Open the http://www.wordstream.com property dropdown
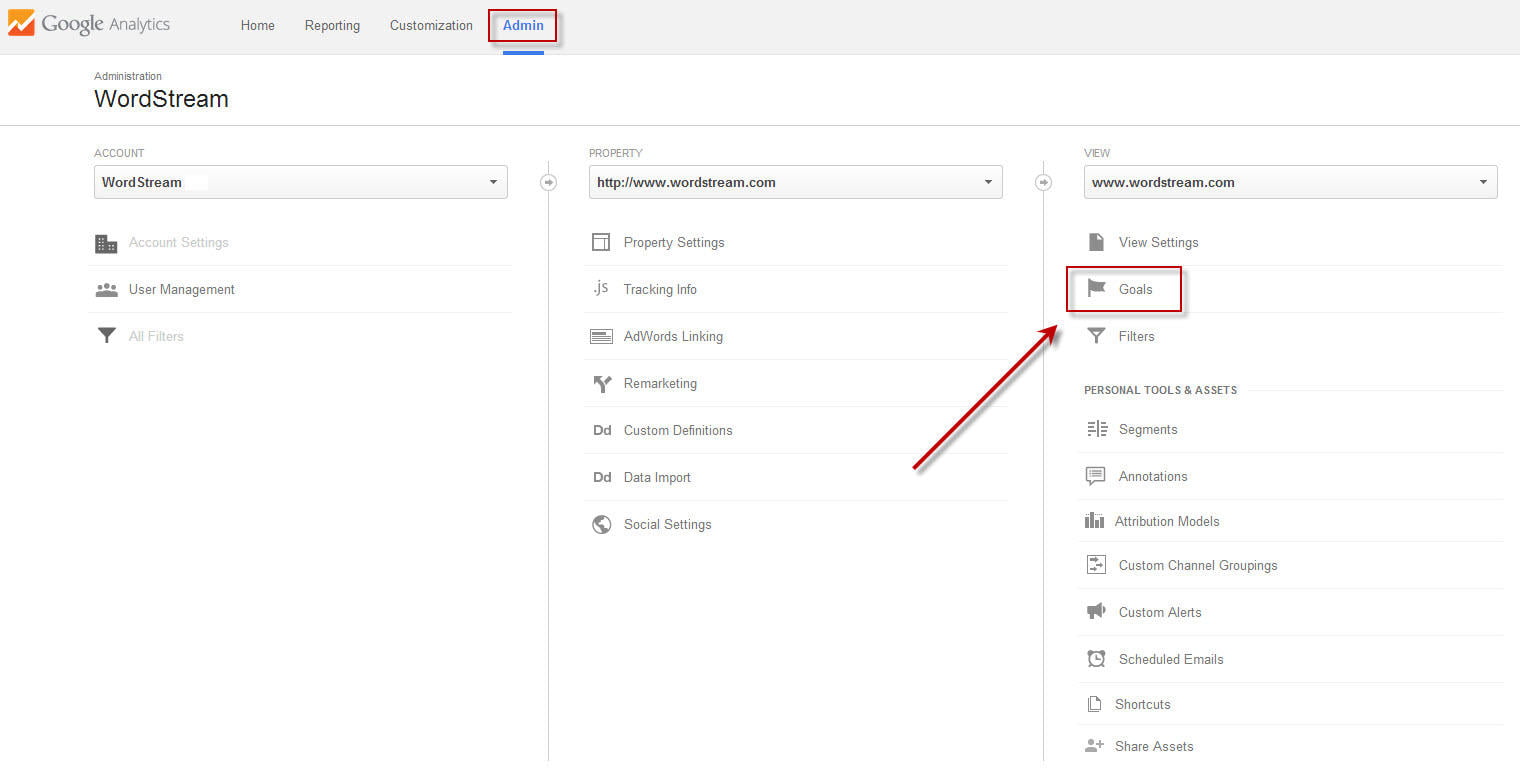This screenshot has height=779, width=1520. point(796,182)
